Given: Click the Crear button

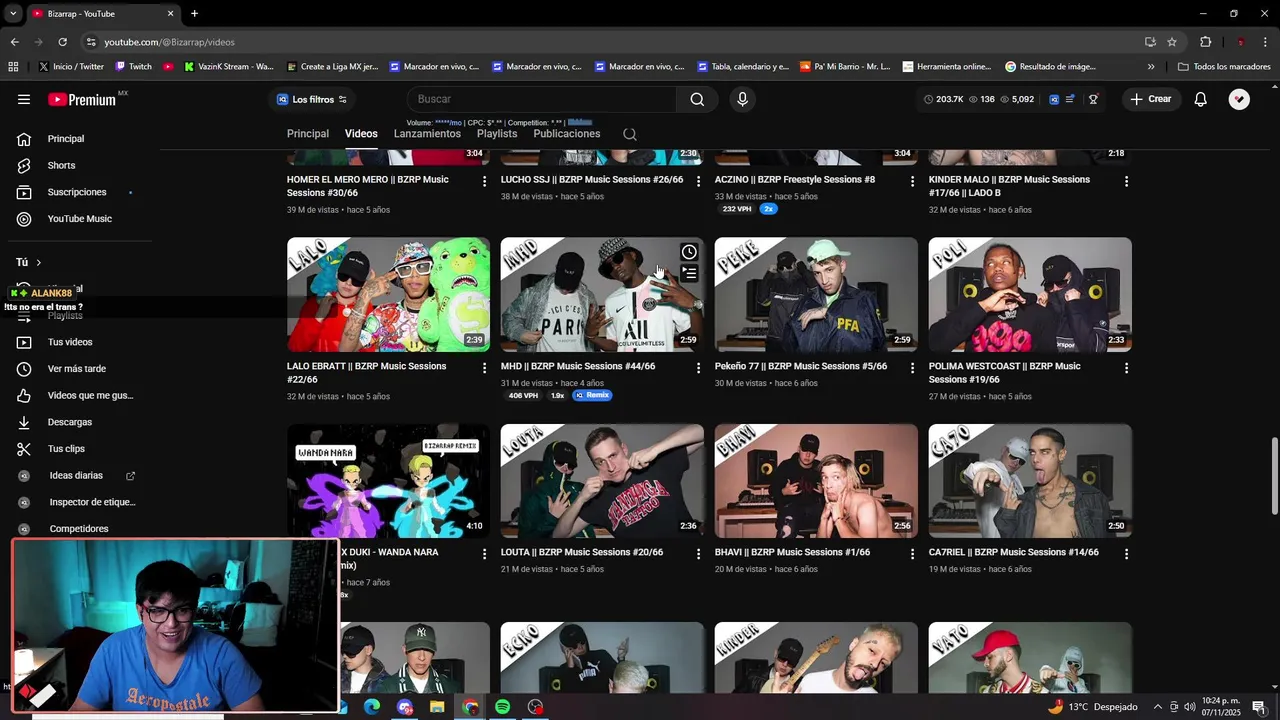Looking at the screenshot, I should coord(1150,99).
